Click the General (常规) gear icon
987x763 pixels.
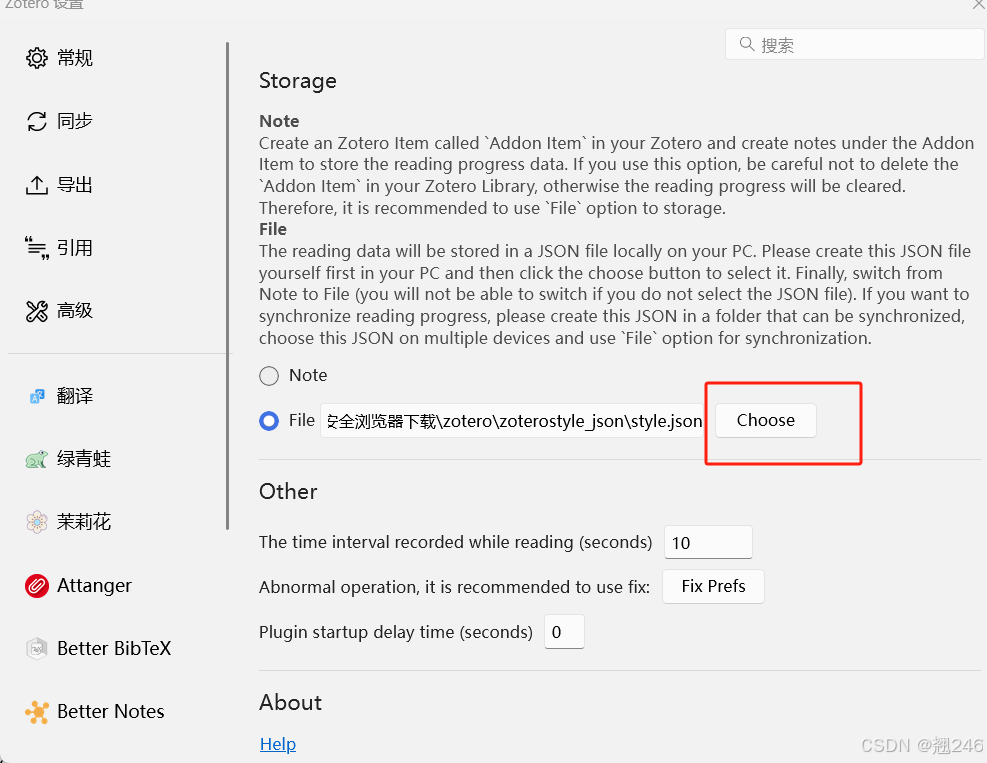tap(37, 58)
